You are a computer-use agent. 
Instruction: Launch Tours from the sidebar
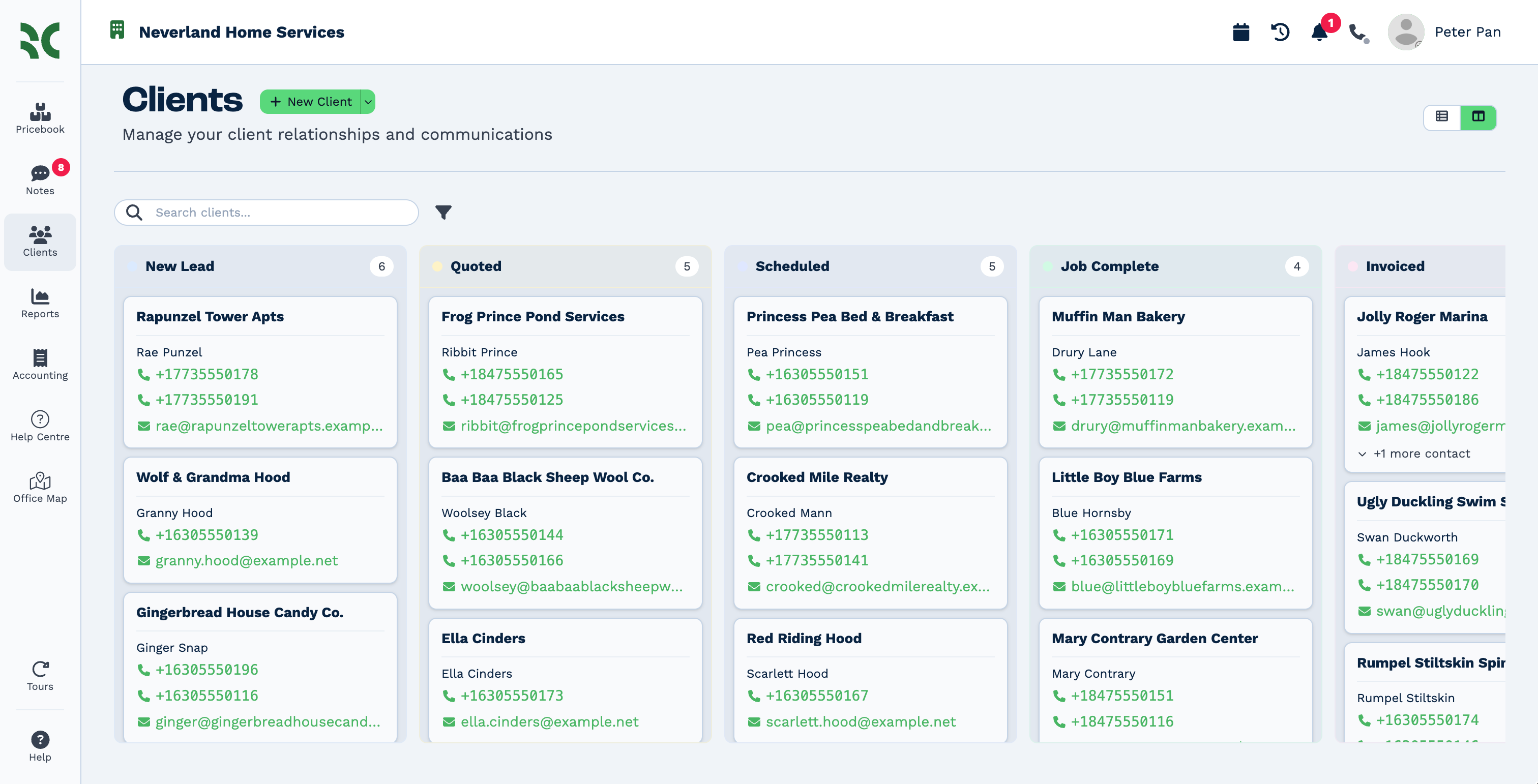pos(40,676)
